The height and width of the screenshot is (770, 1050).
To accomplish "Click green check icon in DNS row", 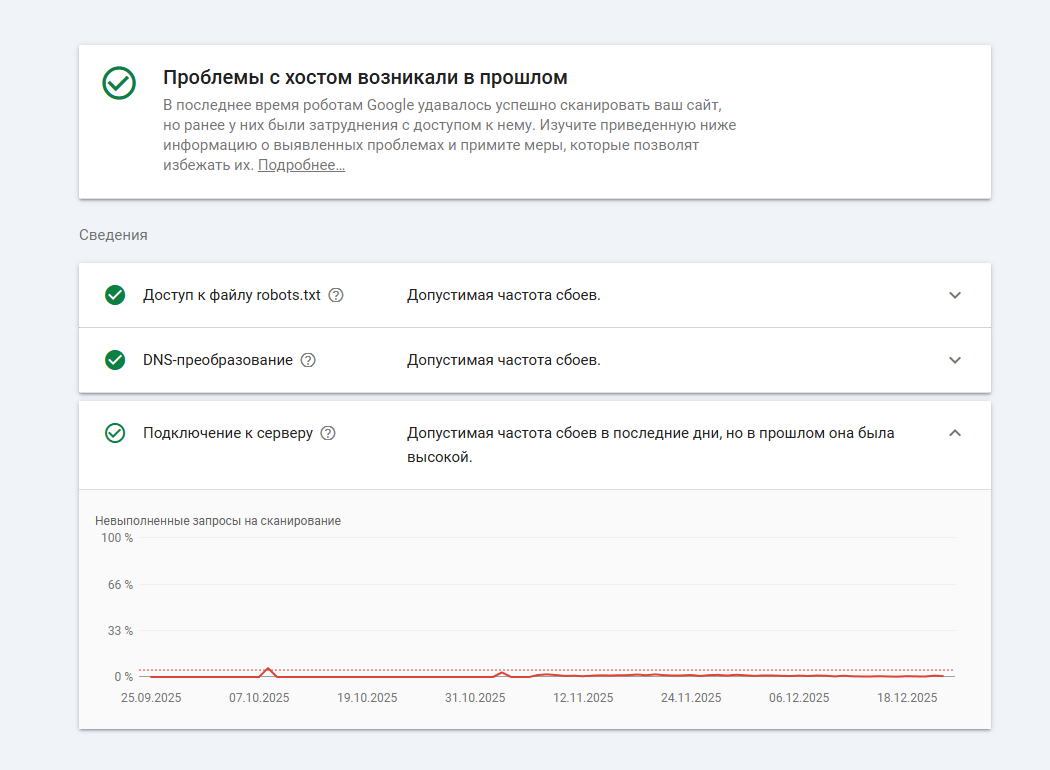I will (115, 360).
